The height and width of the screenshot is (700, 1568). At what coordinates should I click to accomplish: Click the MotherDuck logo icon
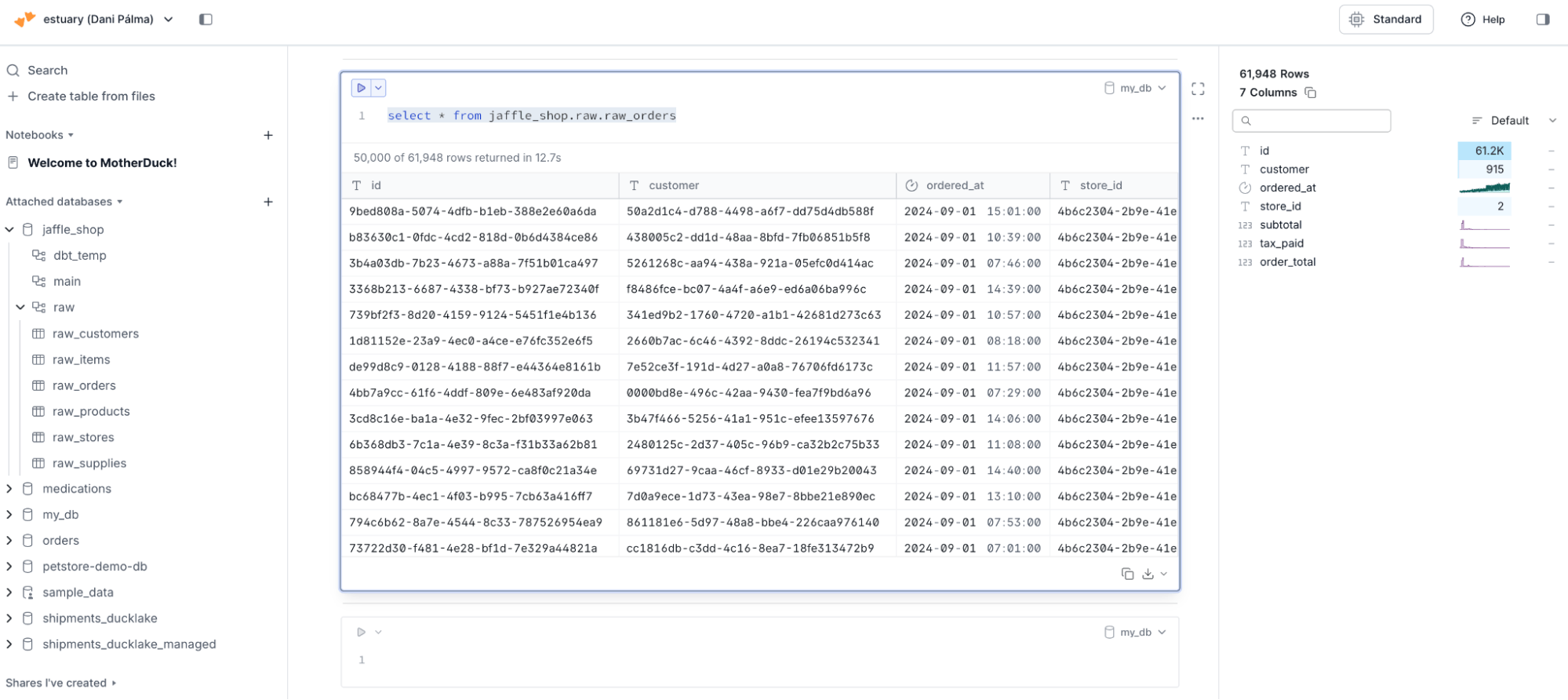pos(24,19)
